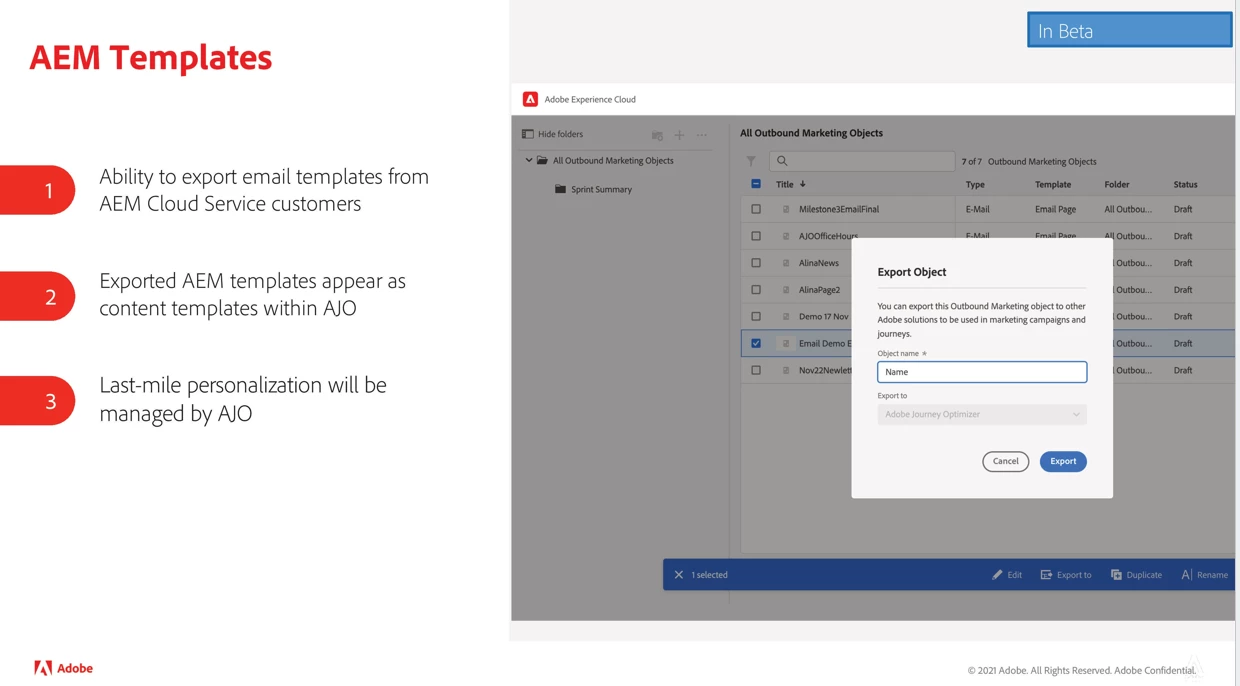Check the Nov22Newsletter row checkbox
Screen dimensions: 1240x686
pos(756,370)
